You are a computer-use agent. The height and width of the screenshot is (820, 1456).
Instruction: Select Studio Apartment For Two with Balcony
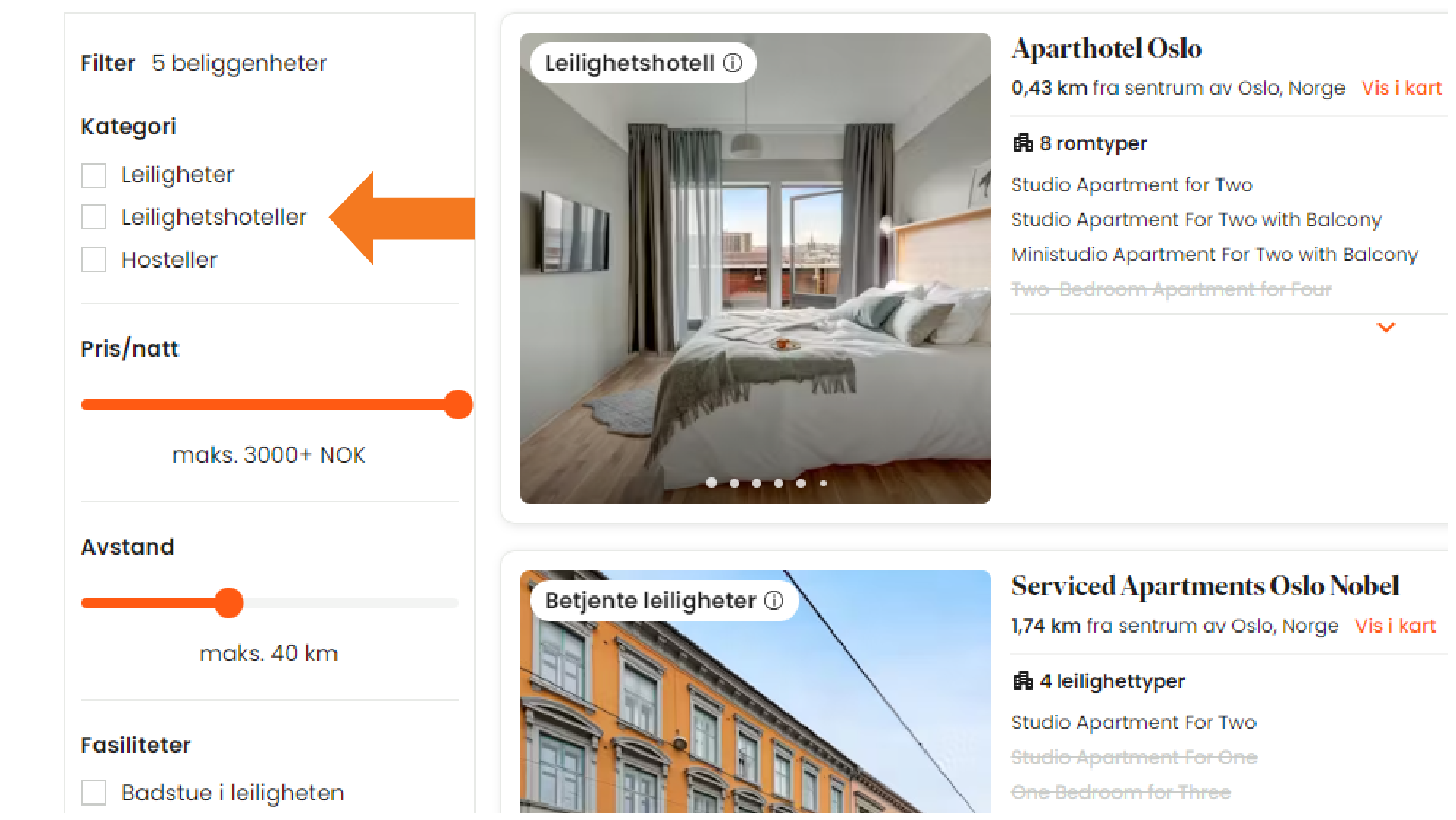point(1196,220)
